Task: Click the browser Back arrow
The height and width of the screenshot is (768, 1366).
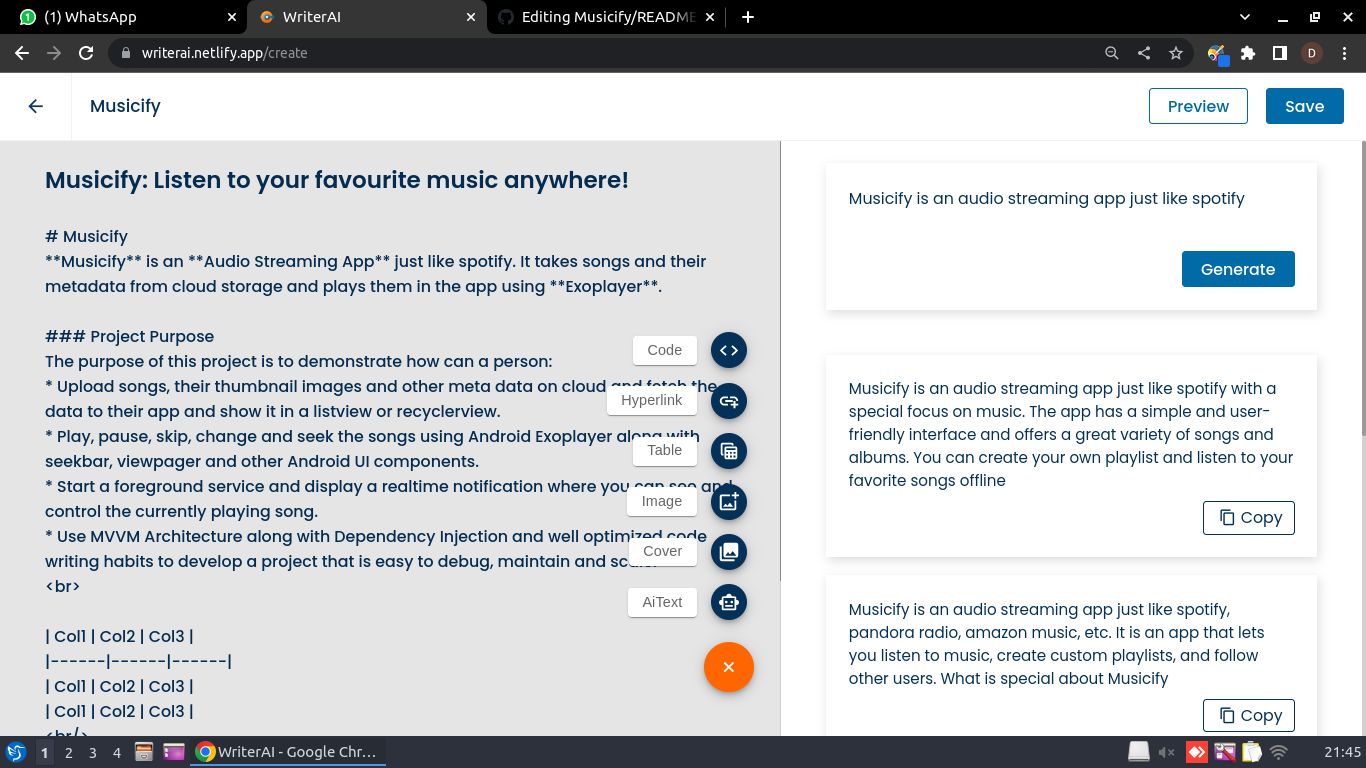Action: tap(22, 53)
